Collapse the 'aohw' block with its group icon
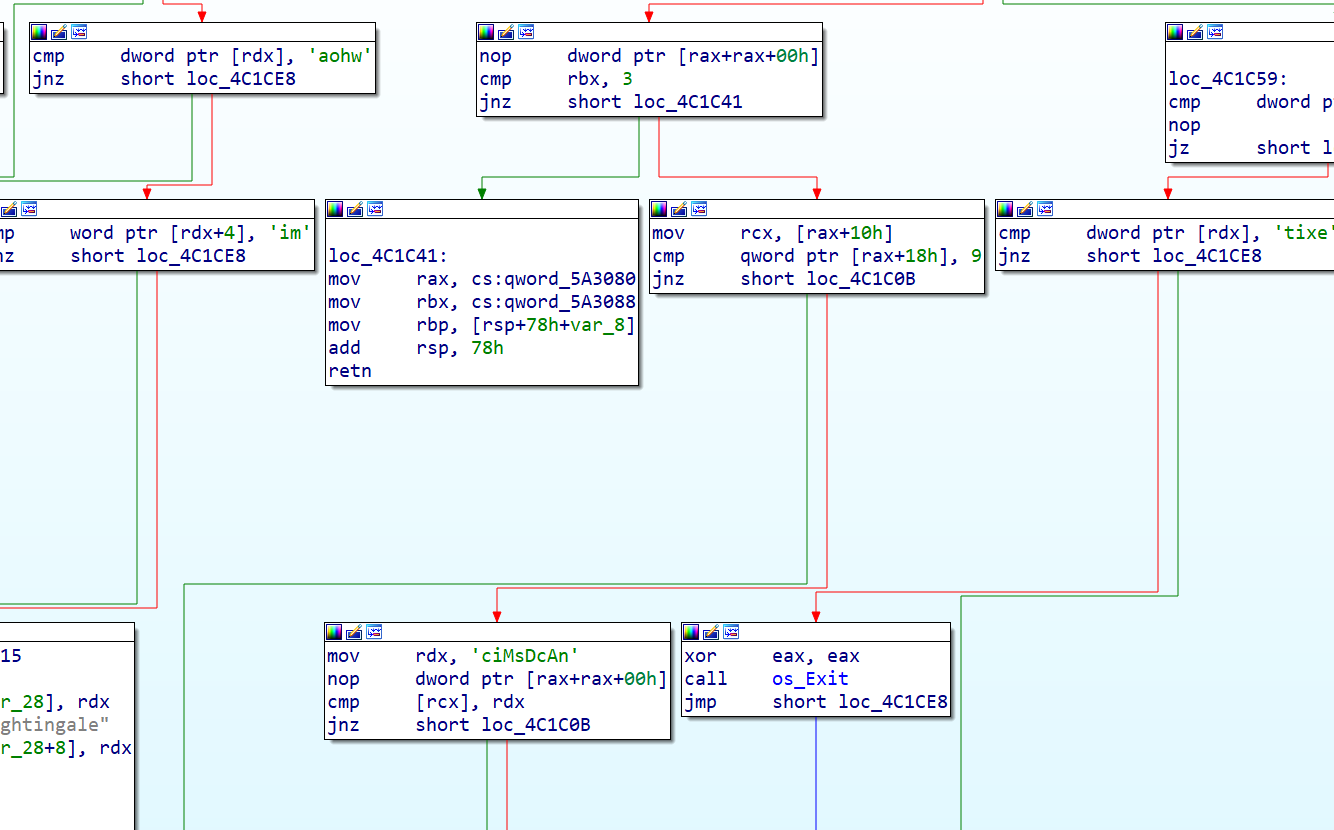This screenshot has width=1334, height=830. pos(78,30)
